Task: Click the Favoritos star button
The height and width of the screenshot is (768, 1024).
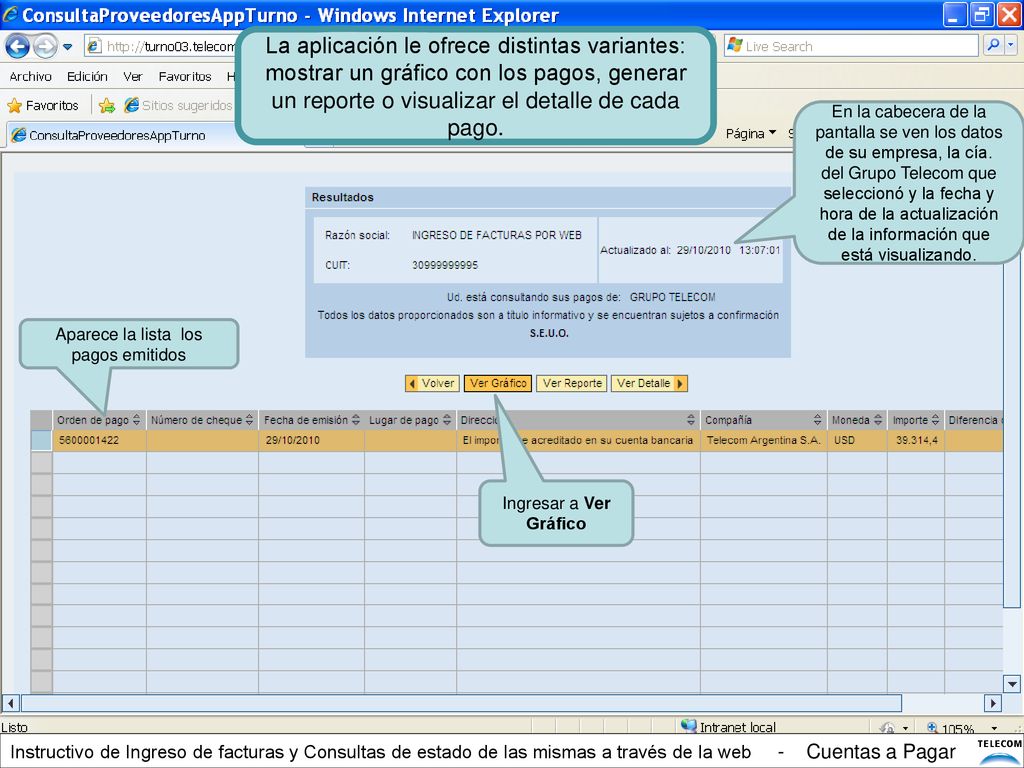Action: click(x=42, y=105)
